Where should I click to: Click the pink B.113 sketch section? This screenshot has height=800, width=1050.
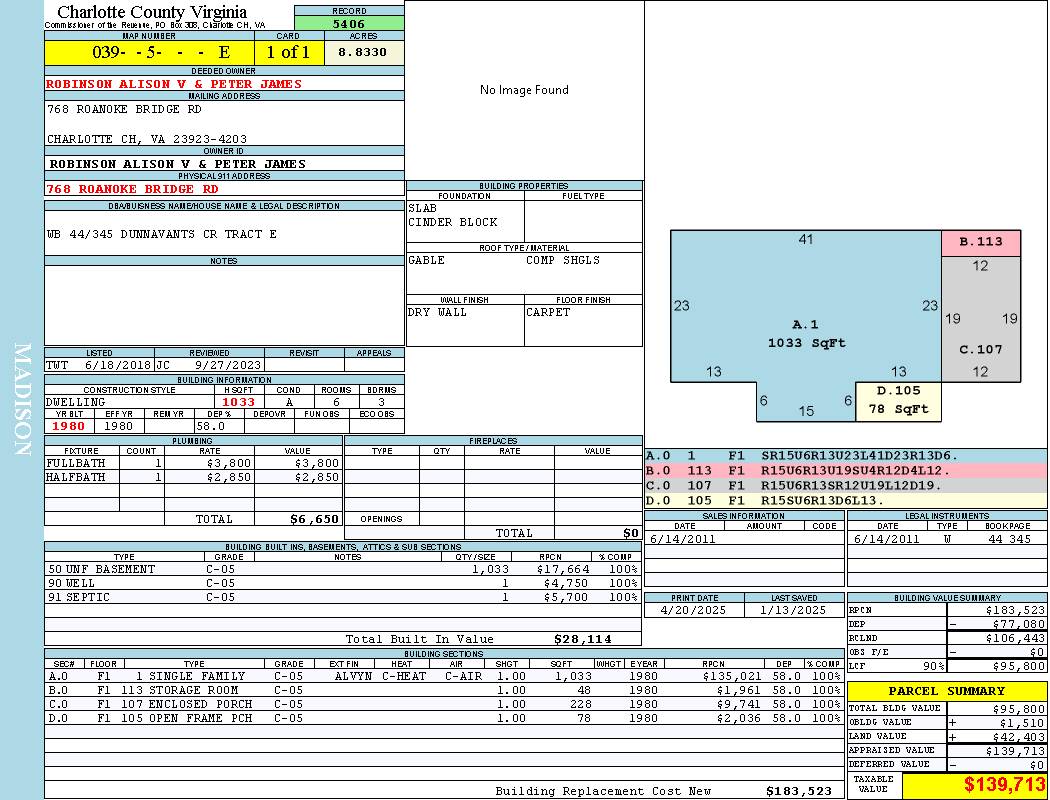pos(981,242)
